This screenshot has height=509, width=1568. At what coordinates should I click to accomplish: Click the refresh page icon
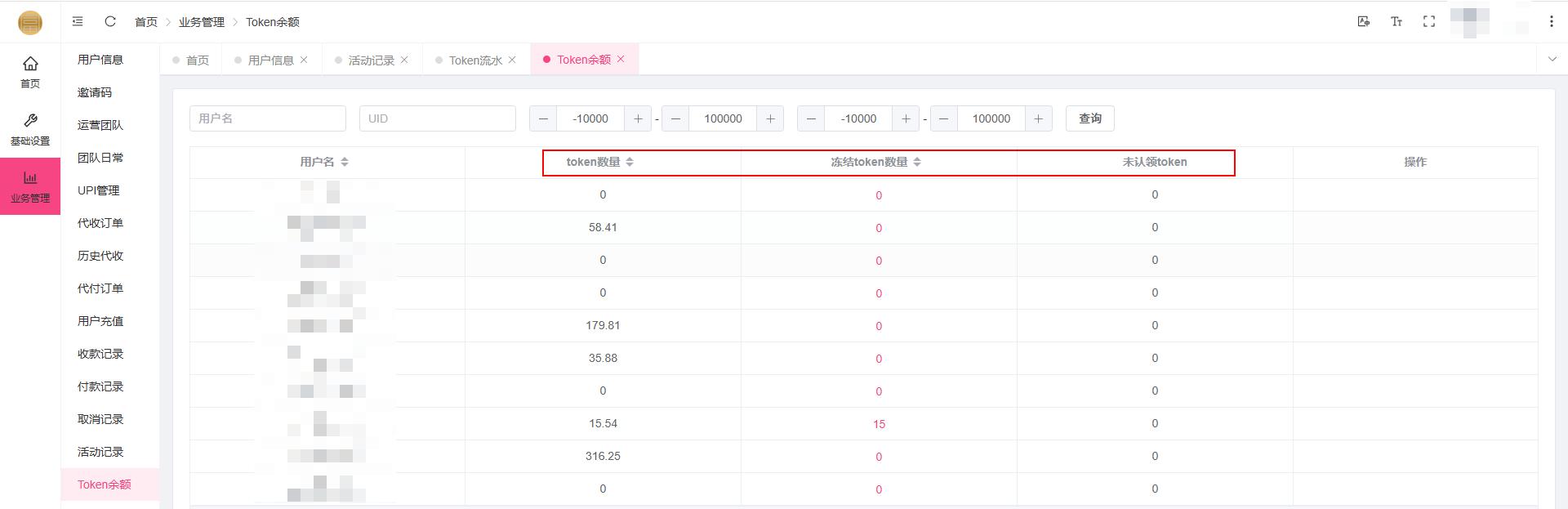point(110,21)
